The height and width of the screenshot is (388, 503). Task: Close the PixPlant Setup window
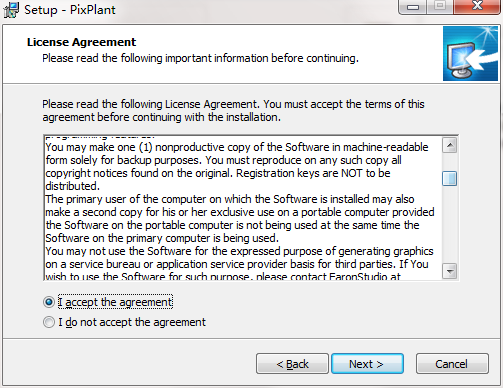click(477, 7)
